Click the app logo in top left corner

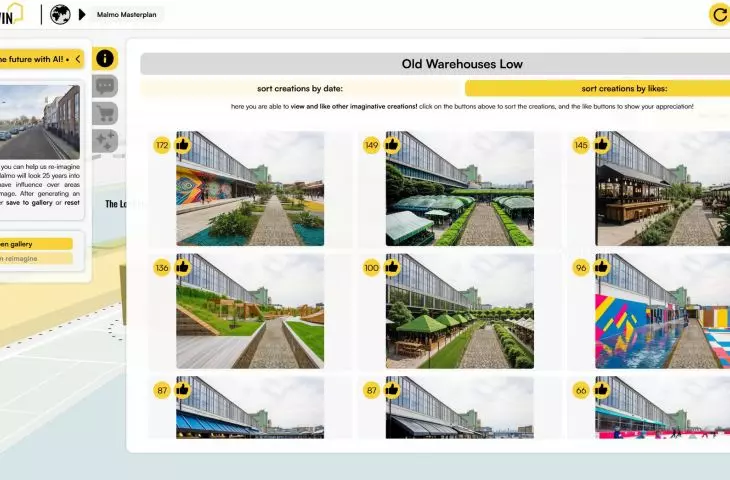[x=12, y=14]
